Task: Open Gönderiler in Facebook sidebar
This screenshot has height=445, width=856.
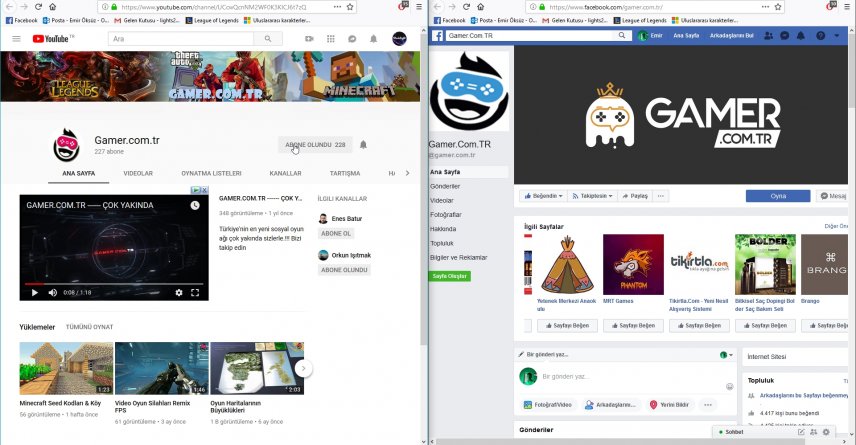Action: click(445, 186)
